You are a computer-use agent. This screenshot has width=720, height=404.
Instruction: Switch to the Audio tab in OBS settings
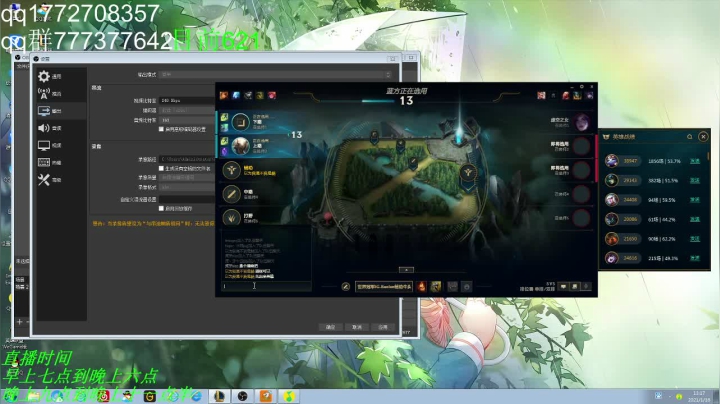pos(61,128)
